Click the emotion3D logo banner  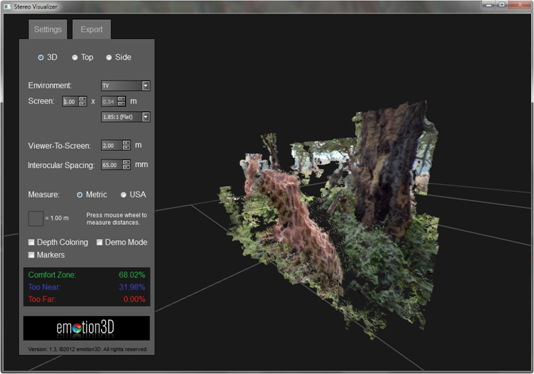coord(87,328)
